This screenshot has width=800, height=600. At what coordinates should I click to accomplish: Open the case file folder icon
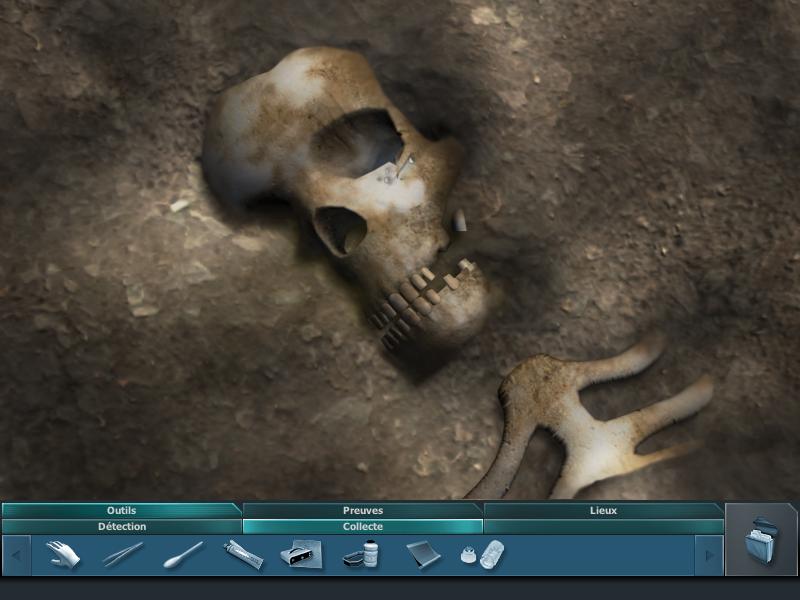(x=762, y=540)
